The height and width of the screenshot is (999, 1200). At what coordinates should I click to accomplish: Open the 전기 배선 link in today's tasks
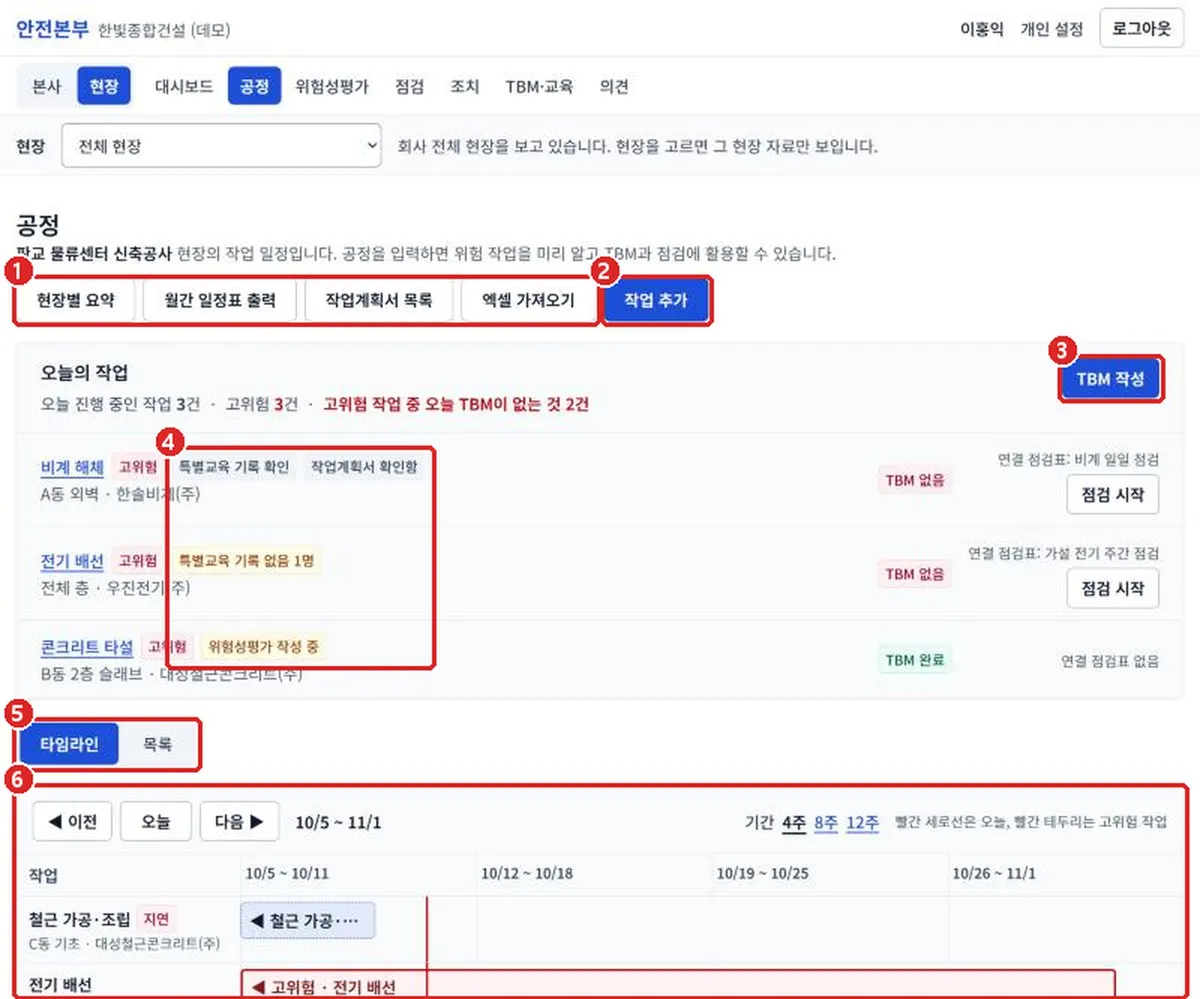pos(72,560)
